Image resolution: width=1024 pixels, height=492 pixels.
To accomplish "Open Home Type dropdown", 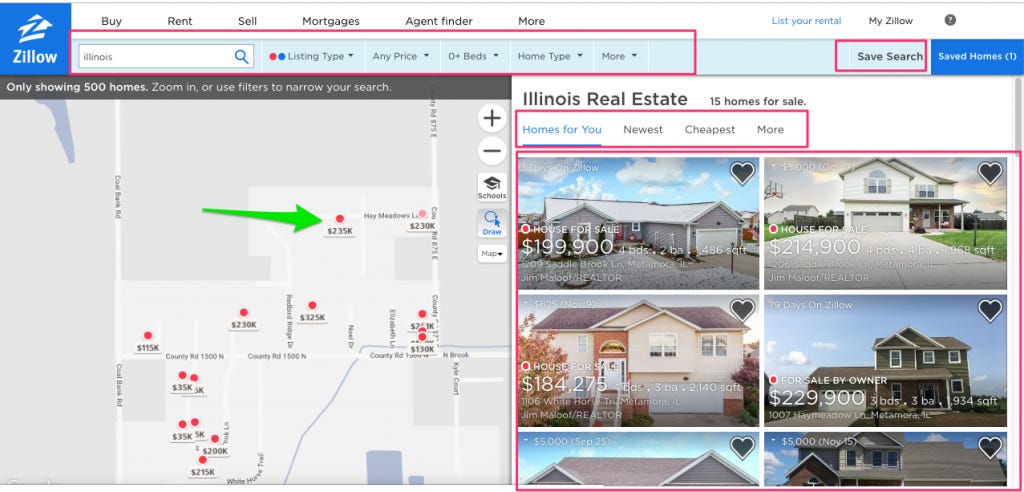I will (550, 57).
